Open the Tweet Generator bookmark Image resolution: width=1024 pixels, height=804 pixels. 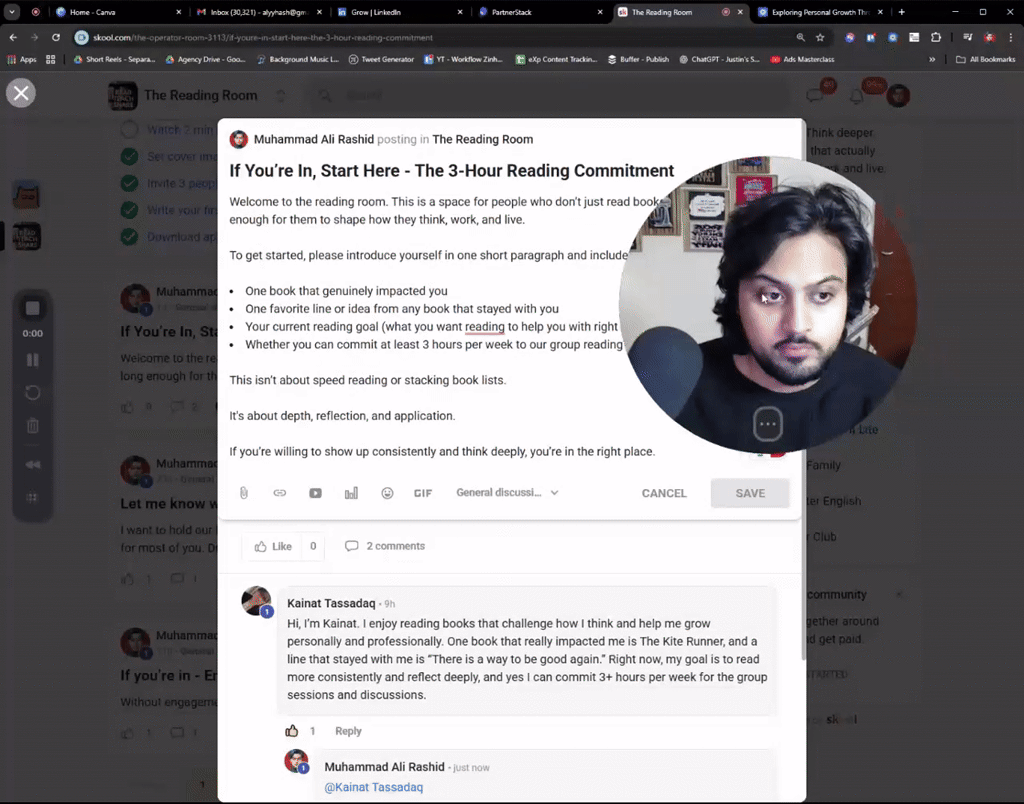[x=381, y=59]
